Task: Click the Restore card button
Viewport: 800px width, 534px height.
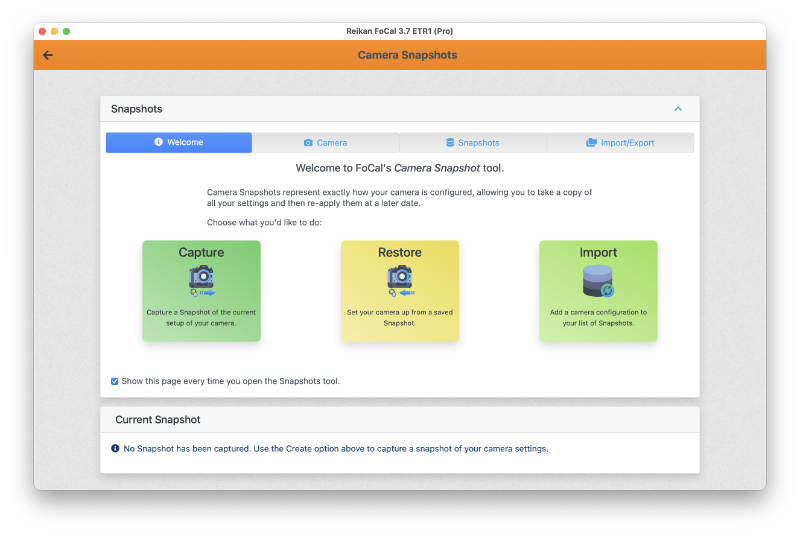Action: tap(400, 291)
